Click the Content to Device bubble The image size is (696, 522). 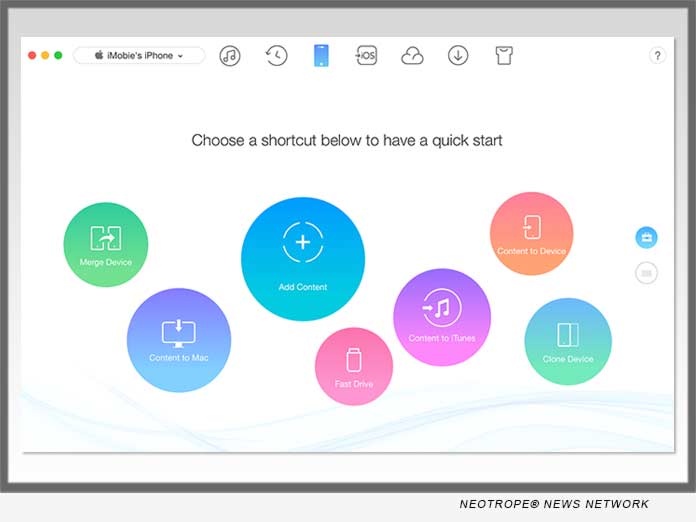pyautogui.click(x=531, y=233)
